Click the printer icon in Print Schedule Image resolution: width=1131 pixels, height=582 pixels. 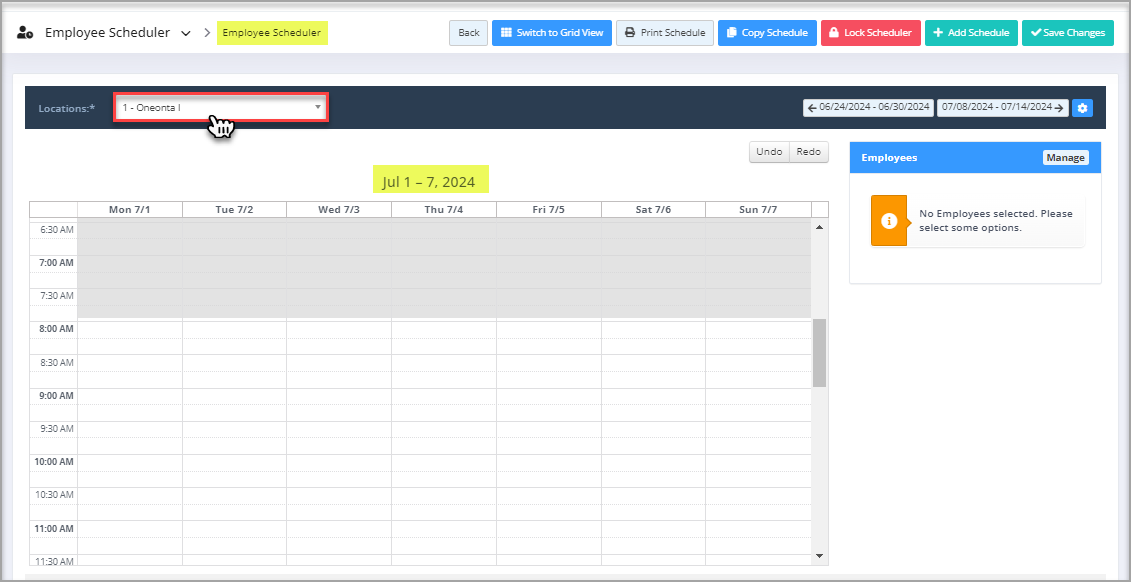pyautogui.click(x=630, y=32)
